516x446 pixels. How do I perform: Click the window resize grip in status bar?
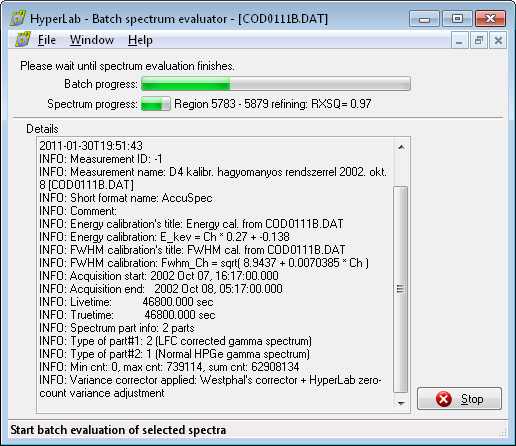click(x=502, y=432)
